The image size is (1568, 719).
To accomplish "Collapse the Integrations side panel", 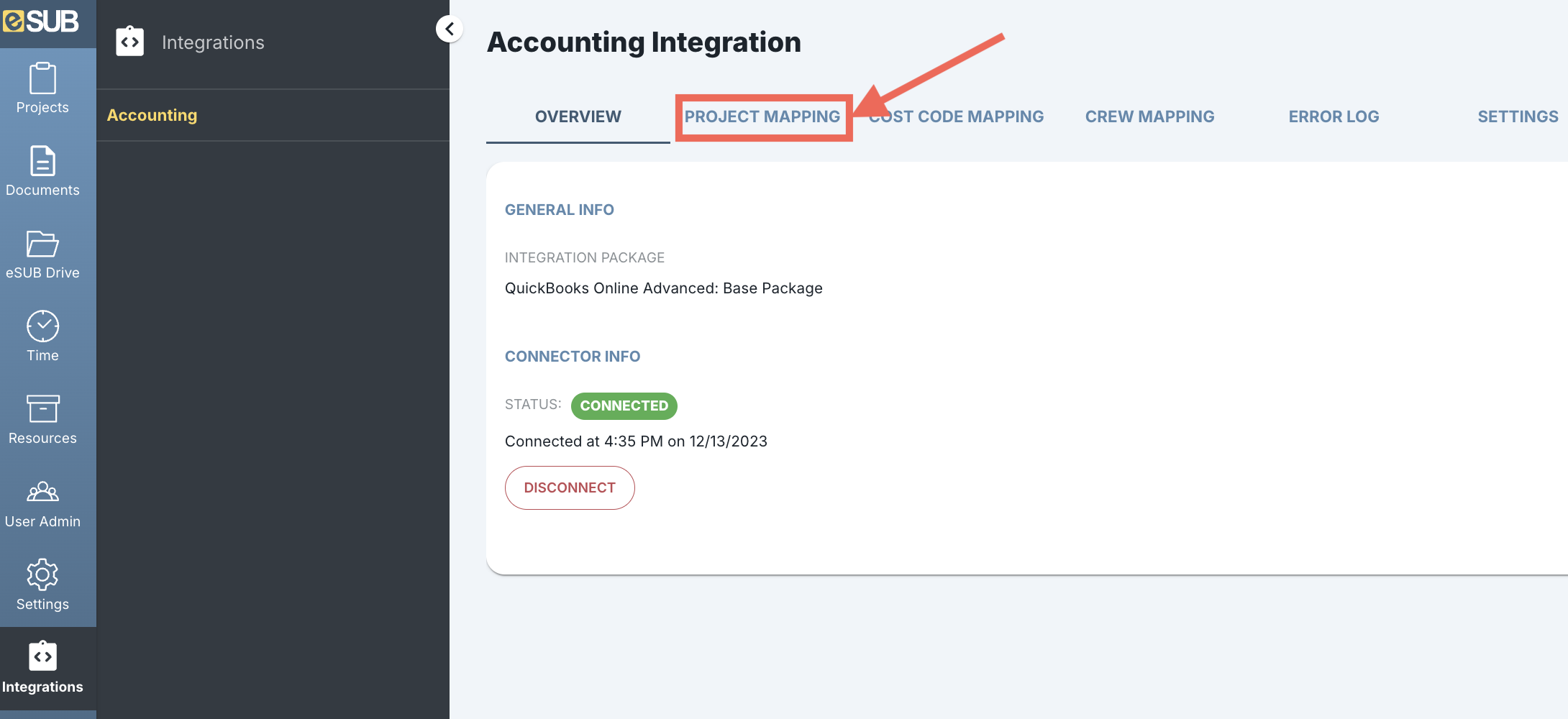I will (450, 29).
